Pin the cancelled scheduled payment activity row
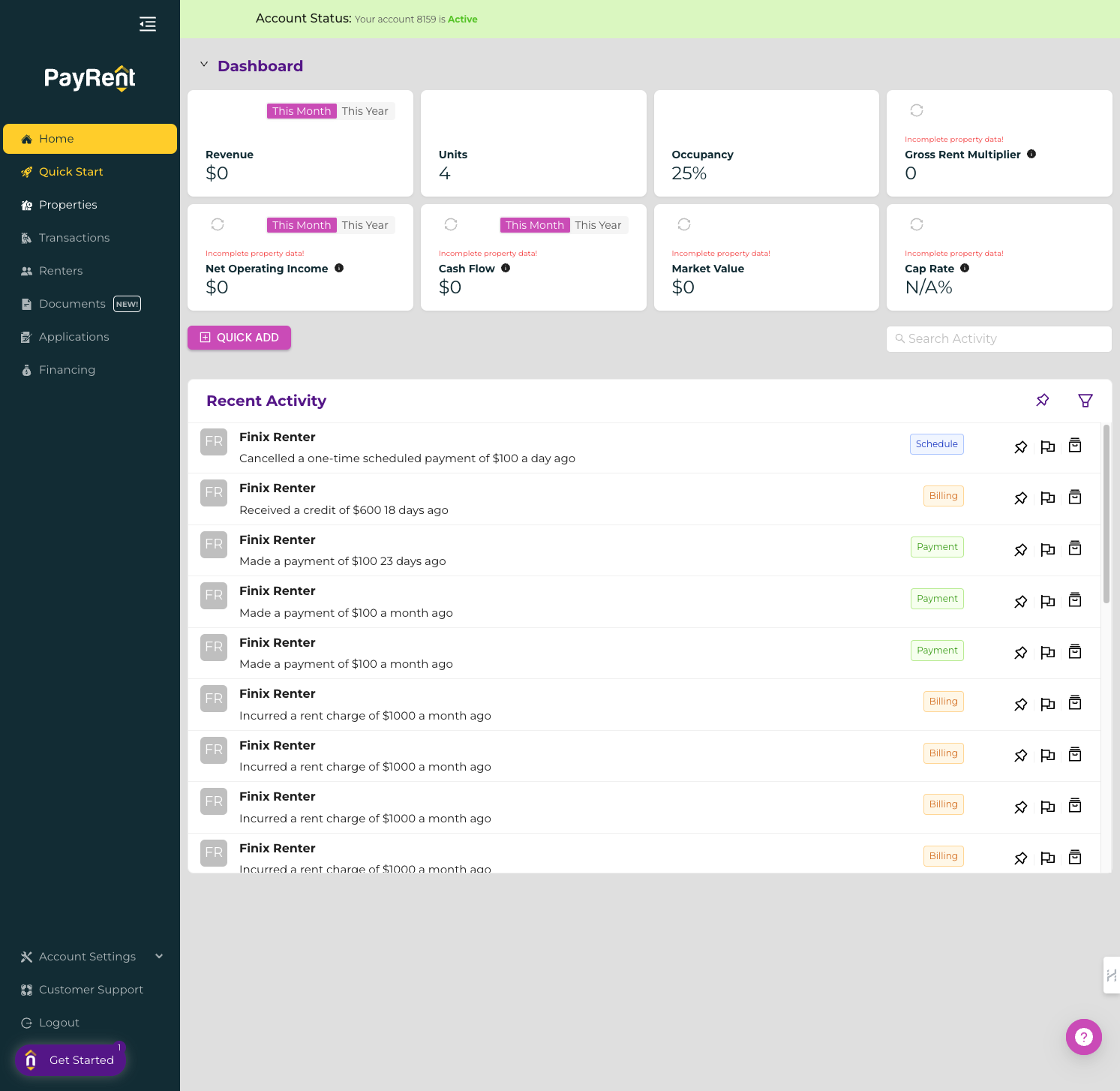Screen dimensions: 1120x1091 (x=1021, y=447)
